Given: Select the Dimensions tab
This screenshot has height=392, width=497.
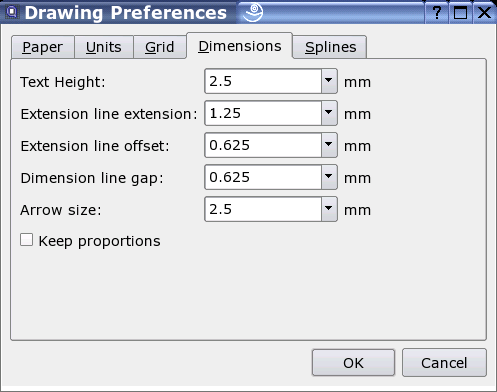Looking at the screenshot, I should coord(240,46).
